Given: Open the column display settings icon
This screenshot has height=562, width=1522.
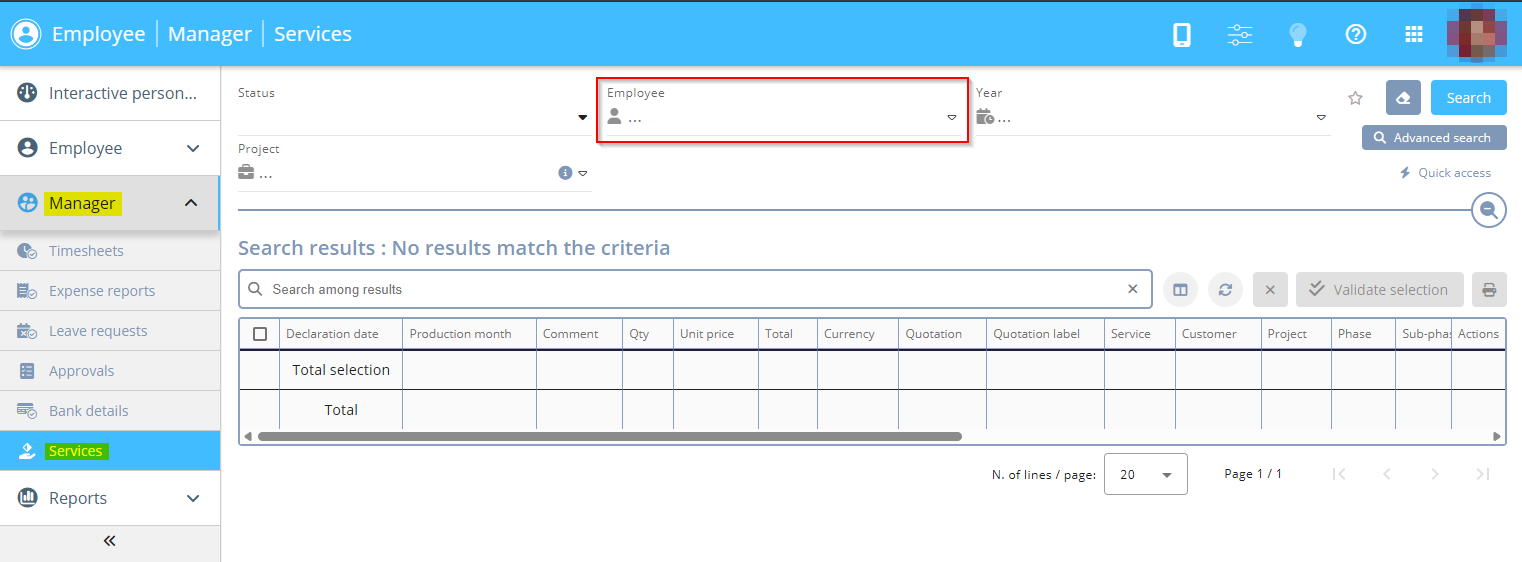Looking at the screenshot, I should [x=1180, y=290].
